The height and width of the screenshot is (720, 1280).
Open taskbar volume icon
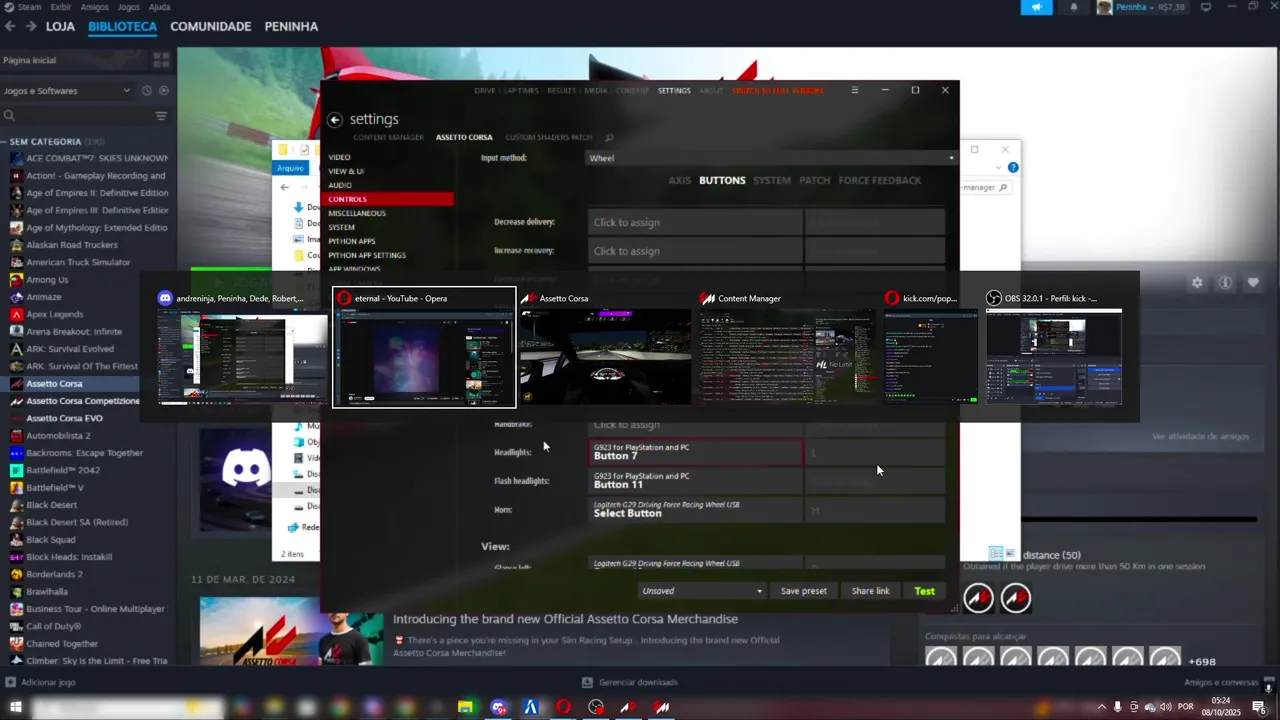pos(1165,707)
